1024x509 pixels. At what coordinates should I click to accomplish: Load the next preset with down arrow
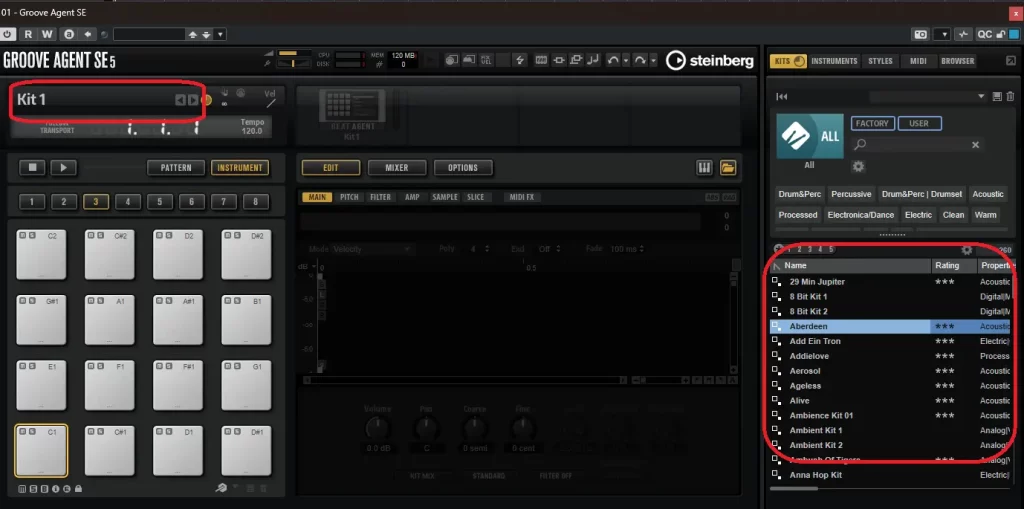(x=206, y=35)
